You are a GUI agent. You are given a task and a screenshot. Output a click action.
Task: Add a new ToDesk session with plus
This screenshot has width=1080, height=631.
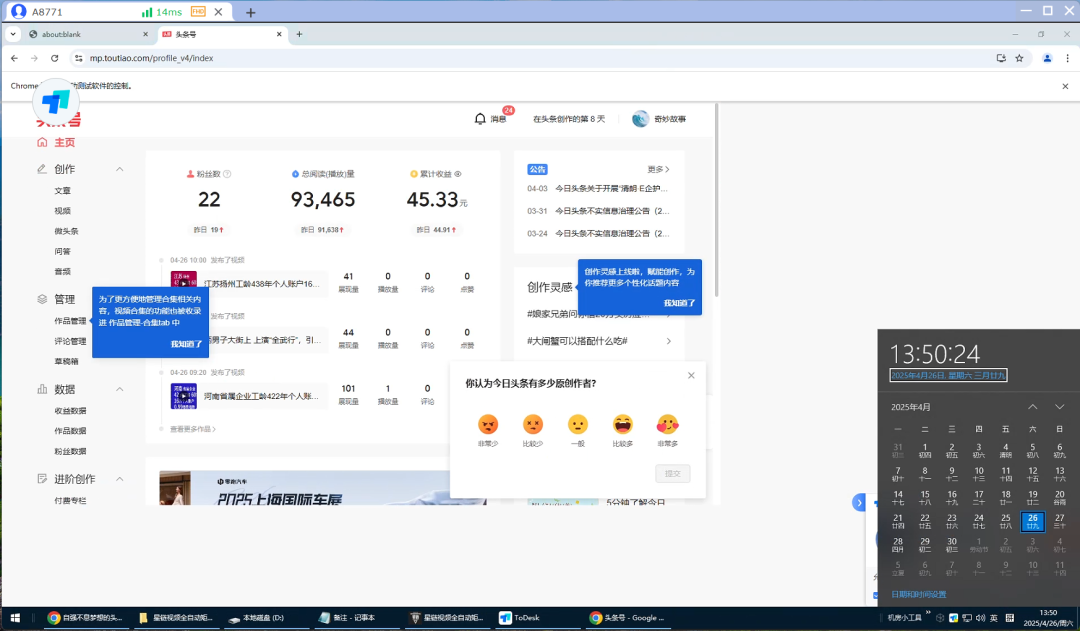(x=251, y=12)
